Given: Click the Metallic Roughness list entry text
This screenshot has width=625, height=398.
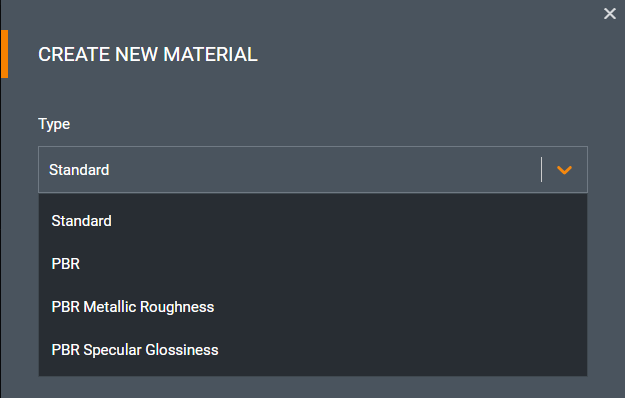Looking at the screenshot, I should point(149,307).
